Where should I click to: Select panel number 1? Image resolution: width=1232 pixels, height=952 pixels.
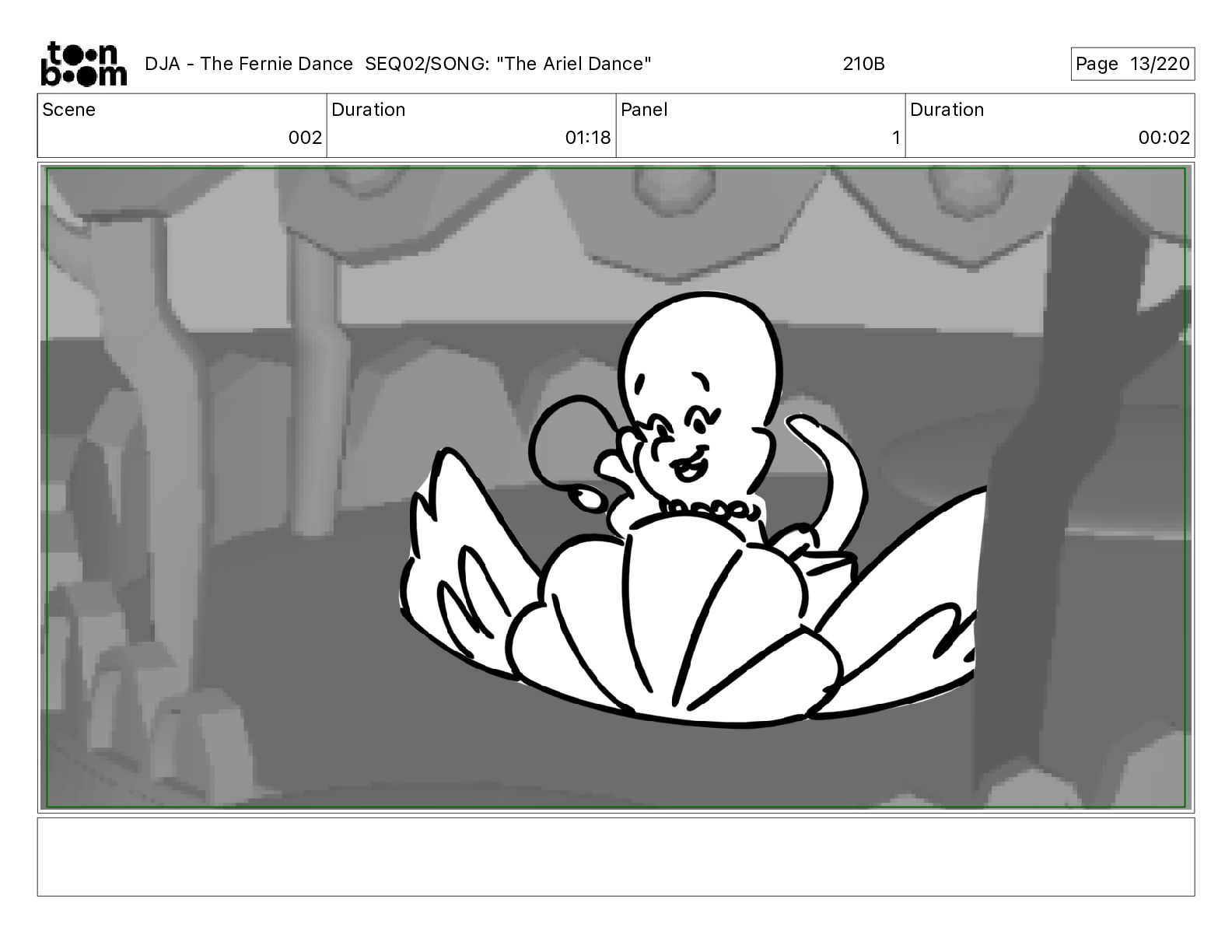896,138
